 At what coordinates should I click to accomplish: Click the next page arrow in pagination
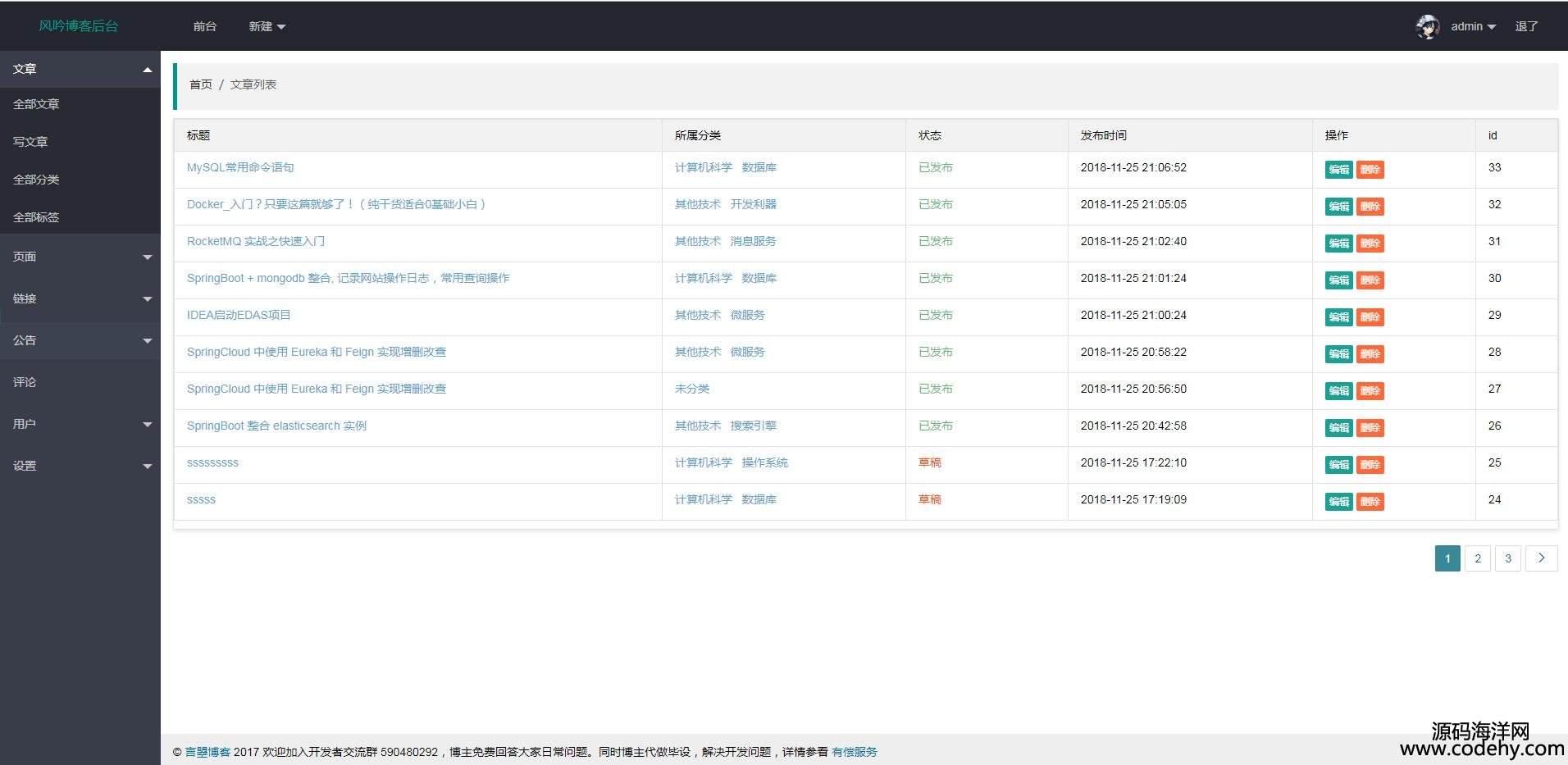pos(1541,558)
